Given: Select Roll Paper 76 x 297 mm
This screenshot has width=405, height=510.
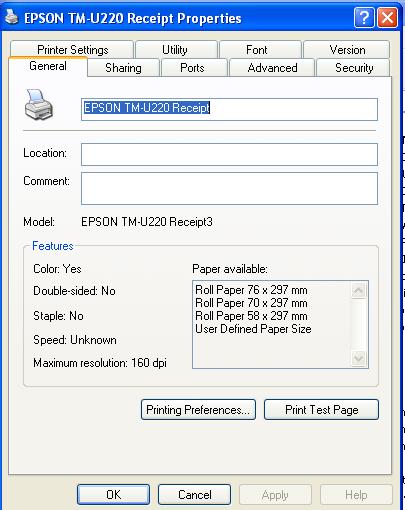Looking at the screenshot, I should pyautogui.click(x=251, y=290).
